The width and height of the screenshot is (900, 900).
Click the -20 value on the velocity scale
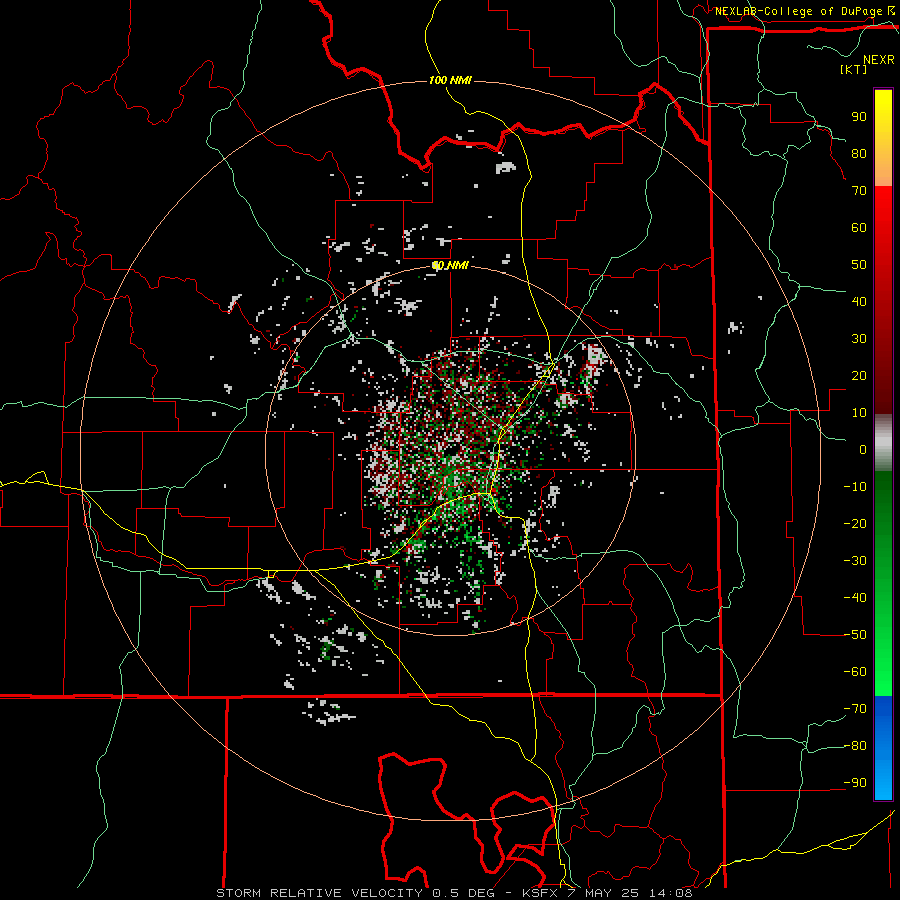click(855, 523)
